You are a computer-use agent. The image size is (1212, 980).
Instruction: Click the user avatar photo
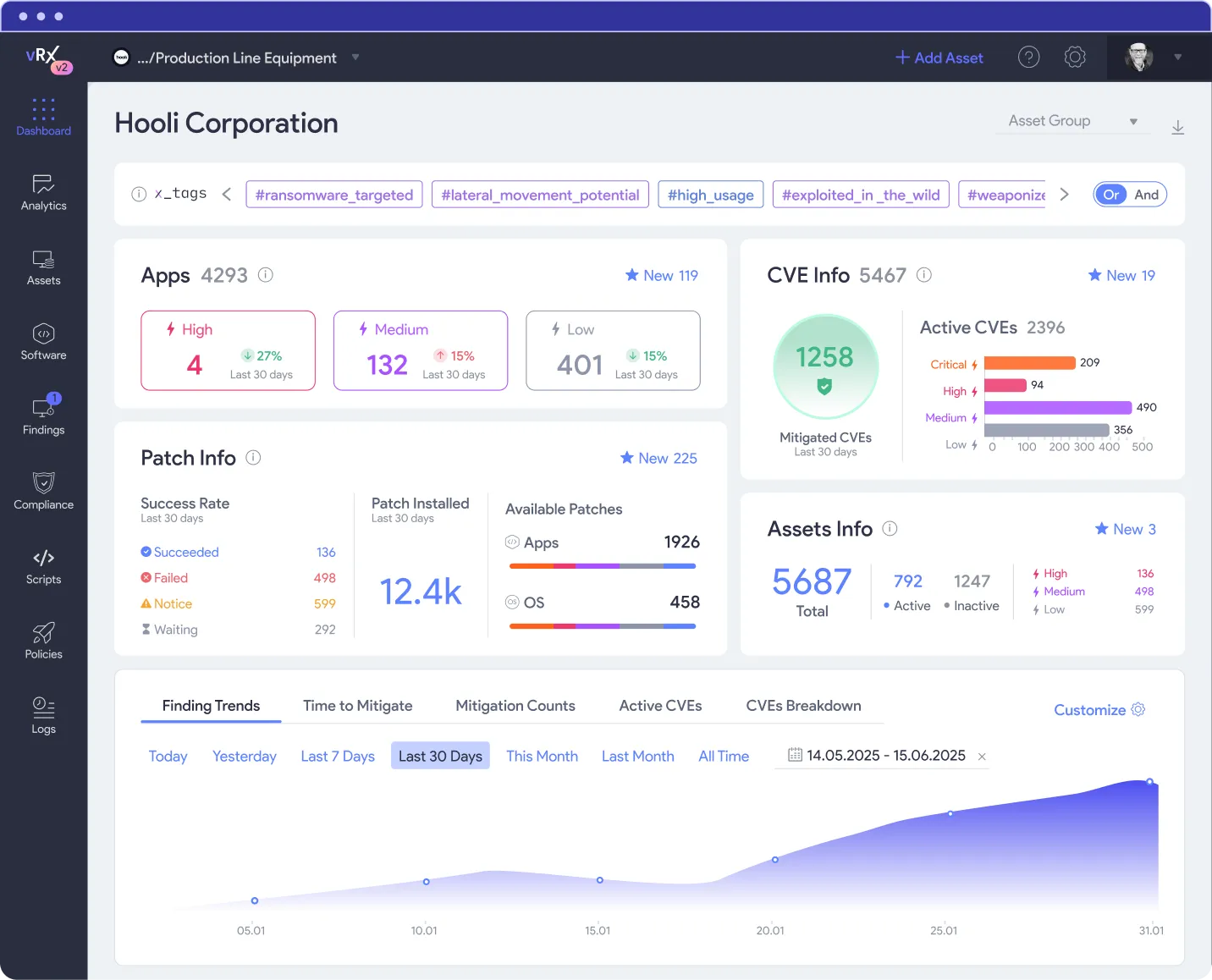1139,57
